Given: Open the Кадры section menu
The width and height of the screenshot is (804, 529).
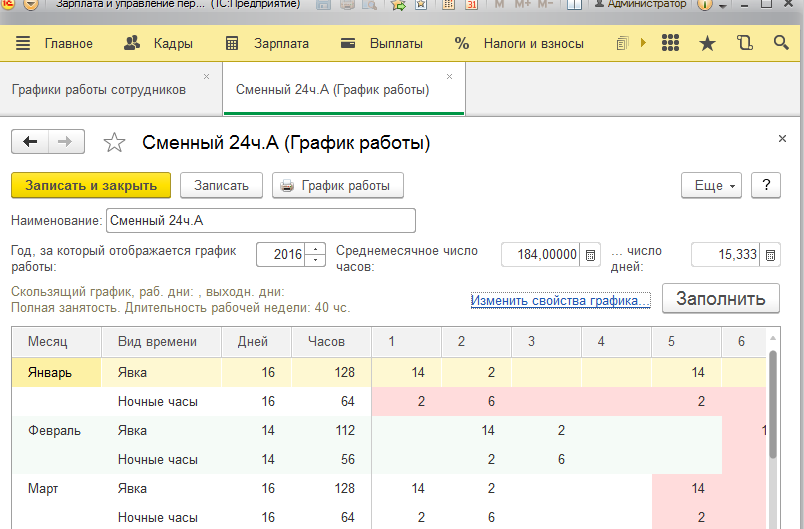Looking at the screenshot, I should pyautogui.click(x=158, y=43).
